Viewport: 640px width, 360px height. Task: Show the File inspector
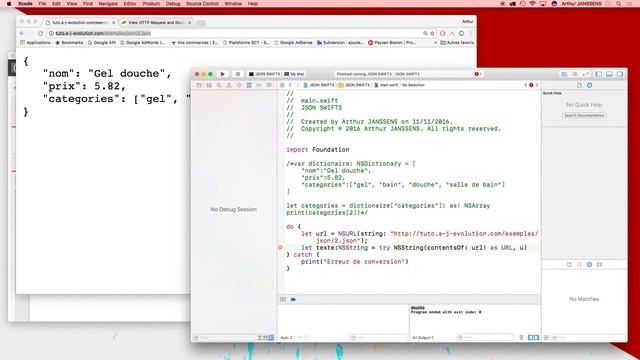tap(579, 85)
